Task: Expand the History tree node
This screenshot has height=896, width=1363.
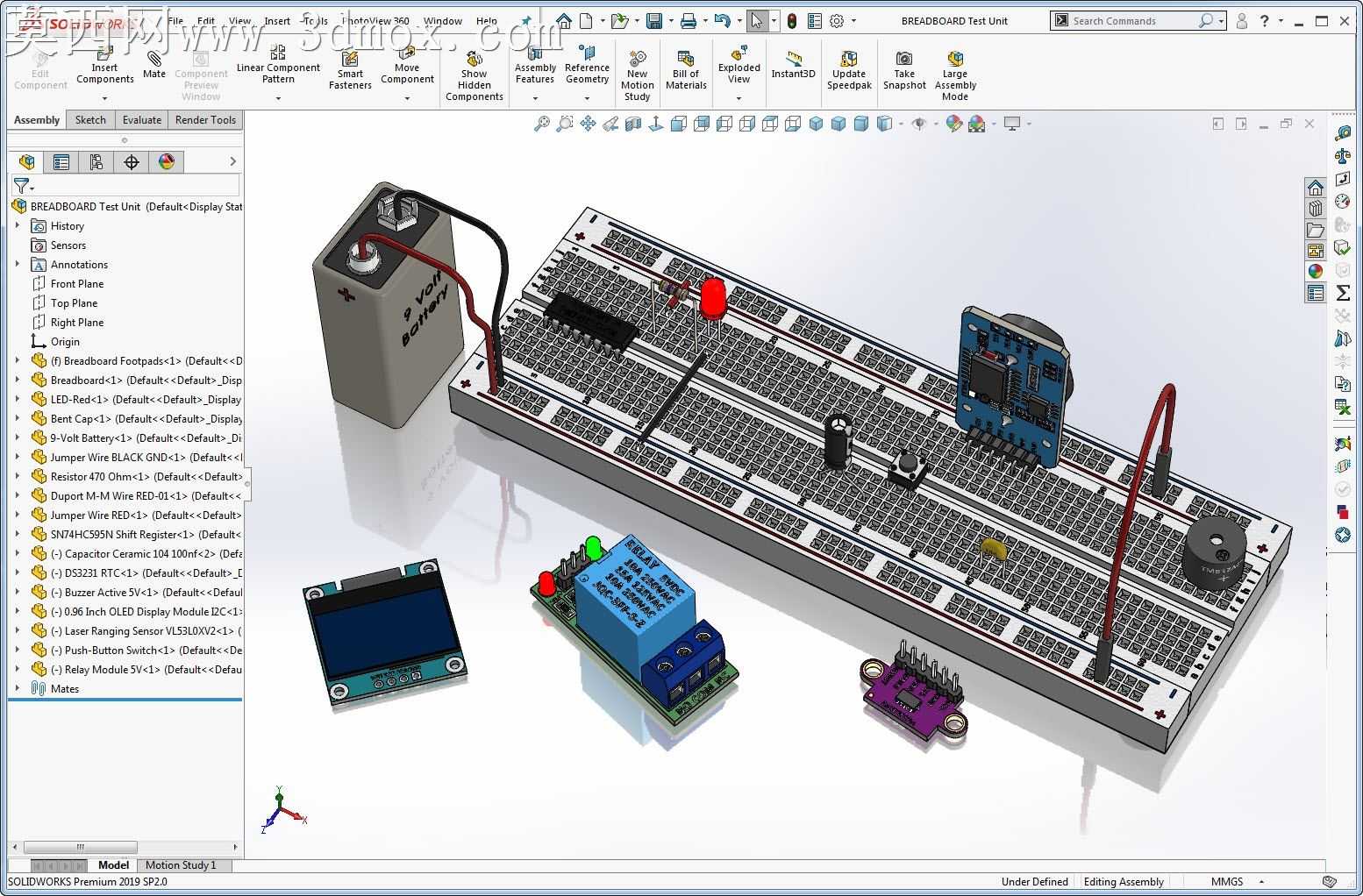Action: tap(18, 226)
